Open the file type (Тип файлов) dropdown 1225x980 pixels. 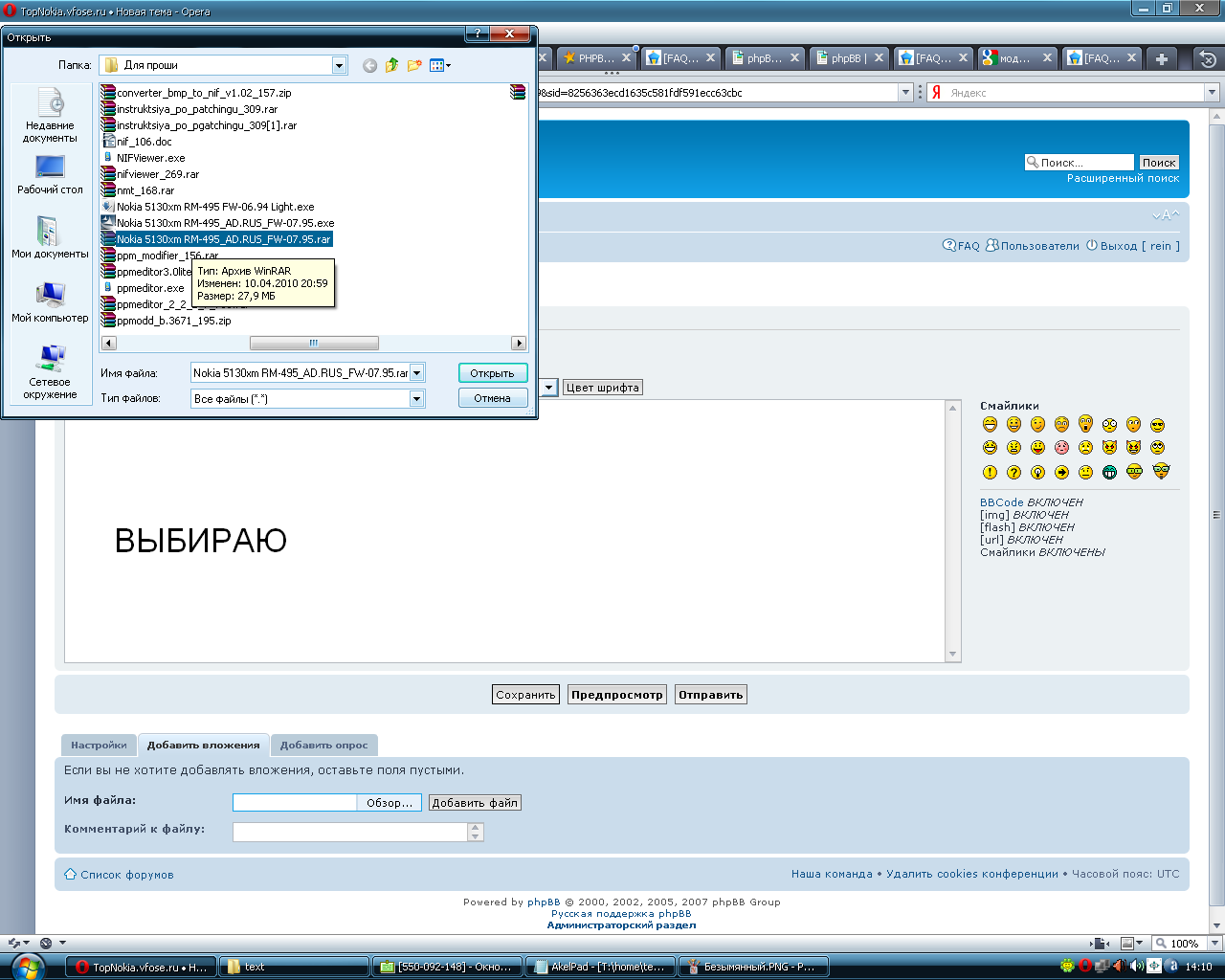[417, 399]
